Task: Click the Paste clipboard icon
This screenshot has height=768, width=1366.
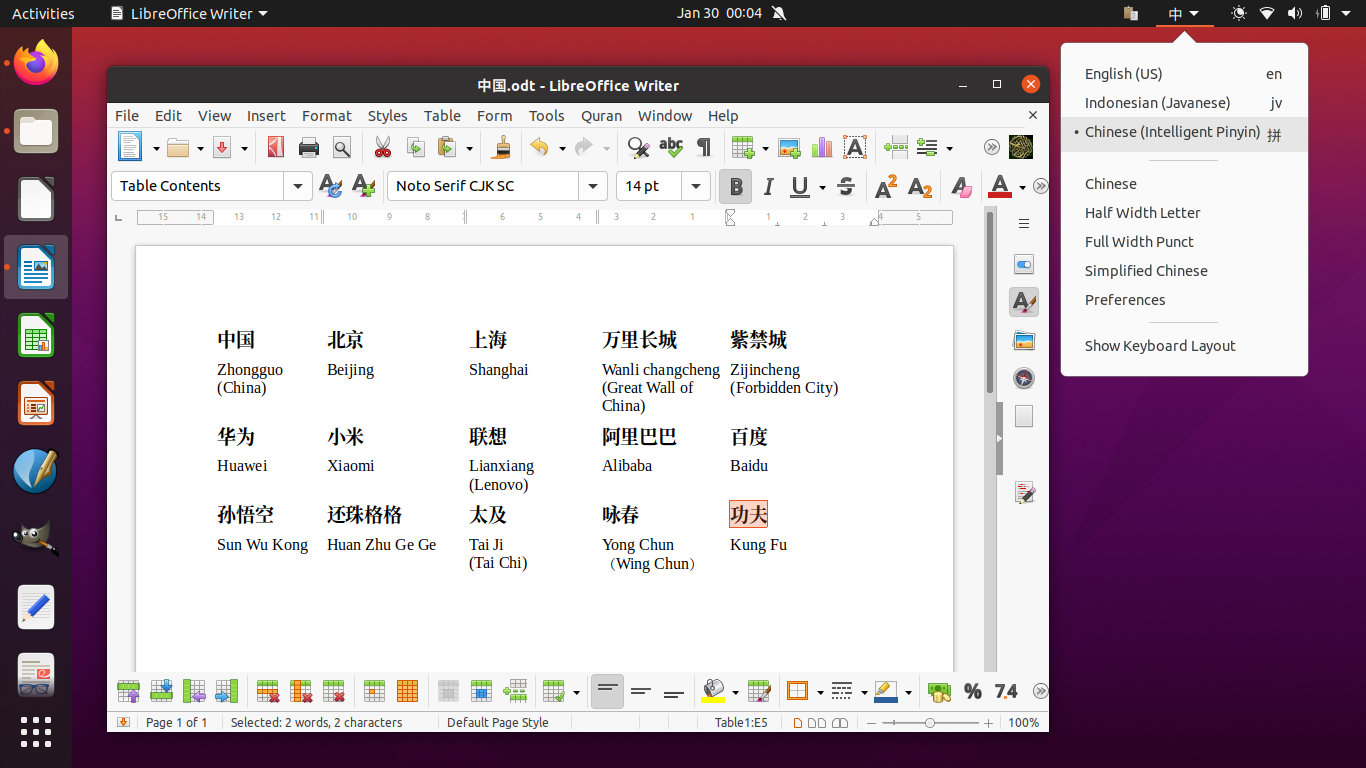Action: 447,148
